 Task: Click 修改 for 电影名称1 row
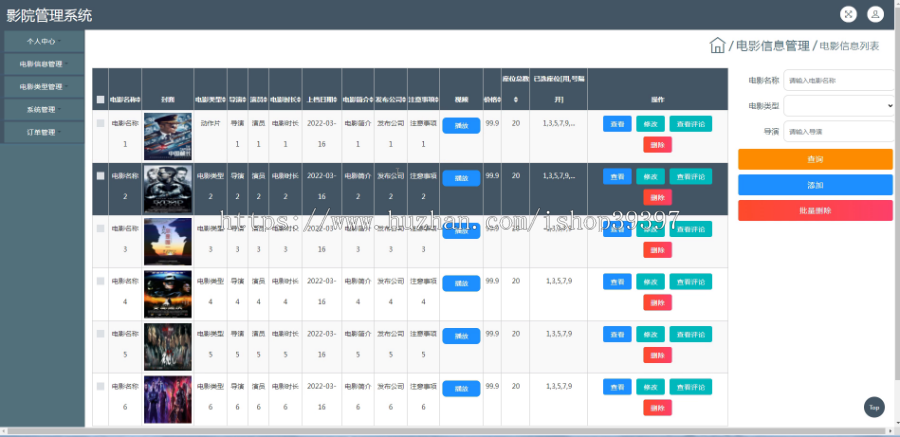click(x=650, y=123)
